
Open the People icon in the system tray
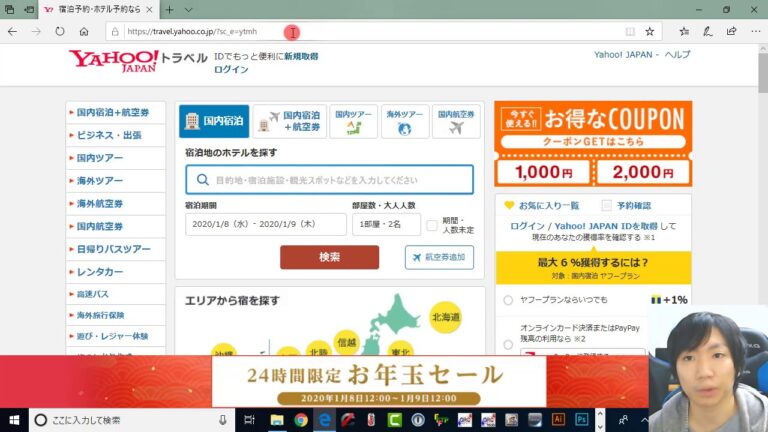(x=623, y=420)
